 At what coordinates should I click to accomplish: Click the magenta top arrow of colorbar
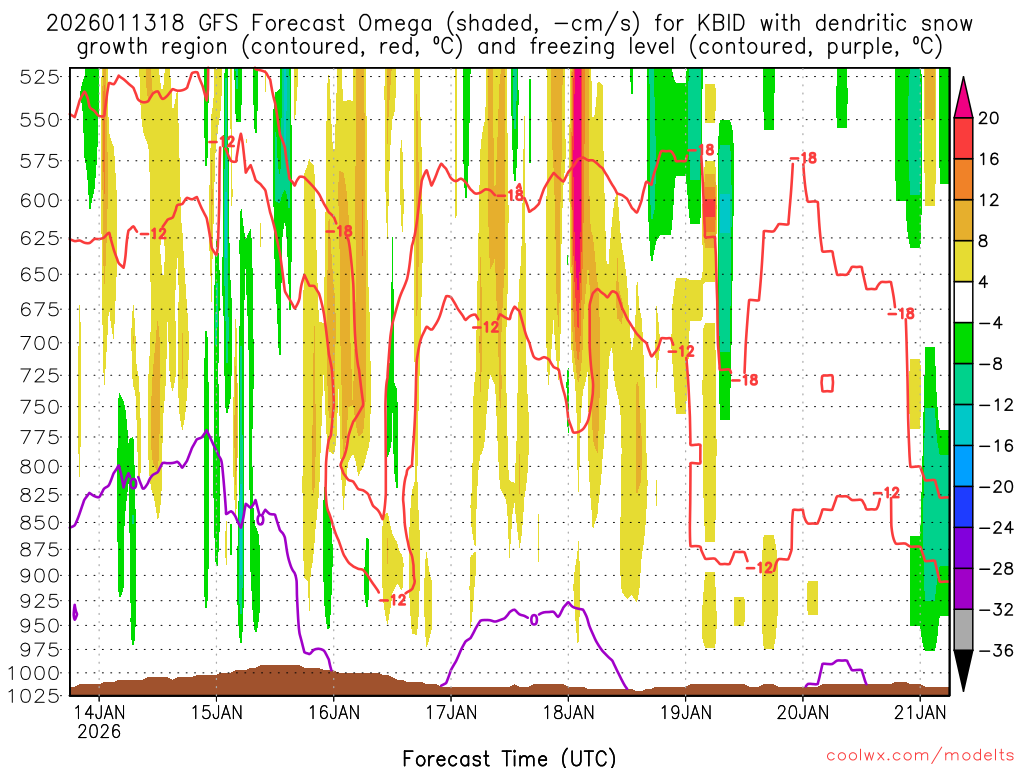coord(963,98)
